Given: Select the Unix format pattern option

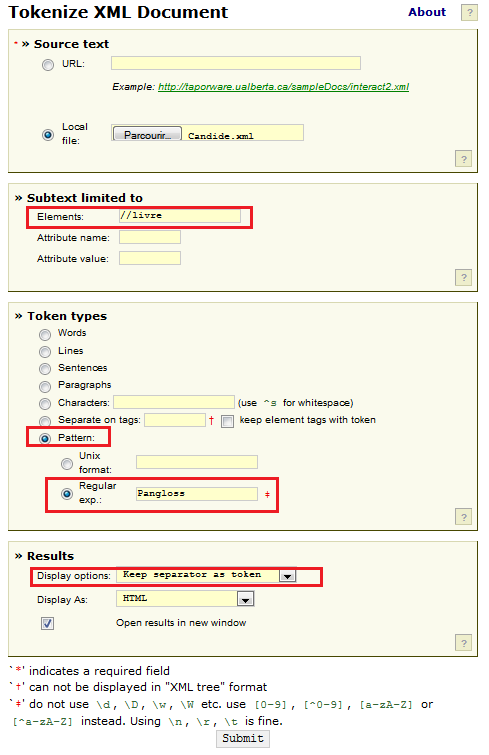Looking at the screenshot, I should (67, 464).
